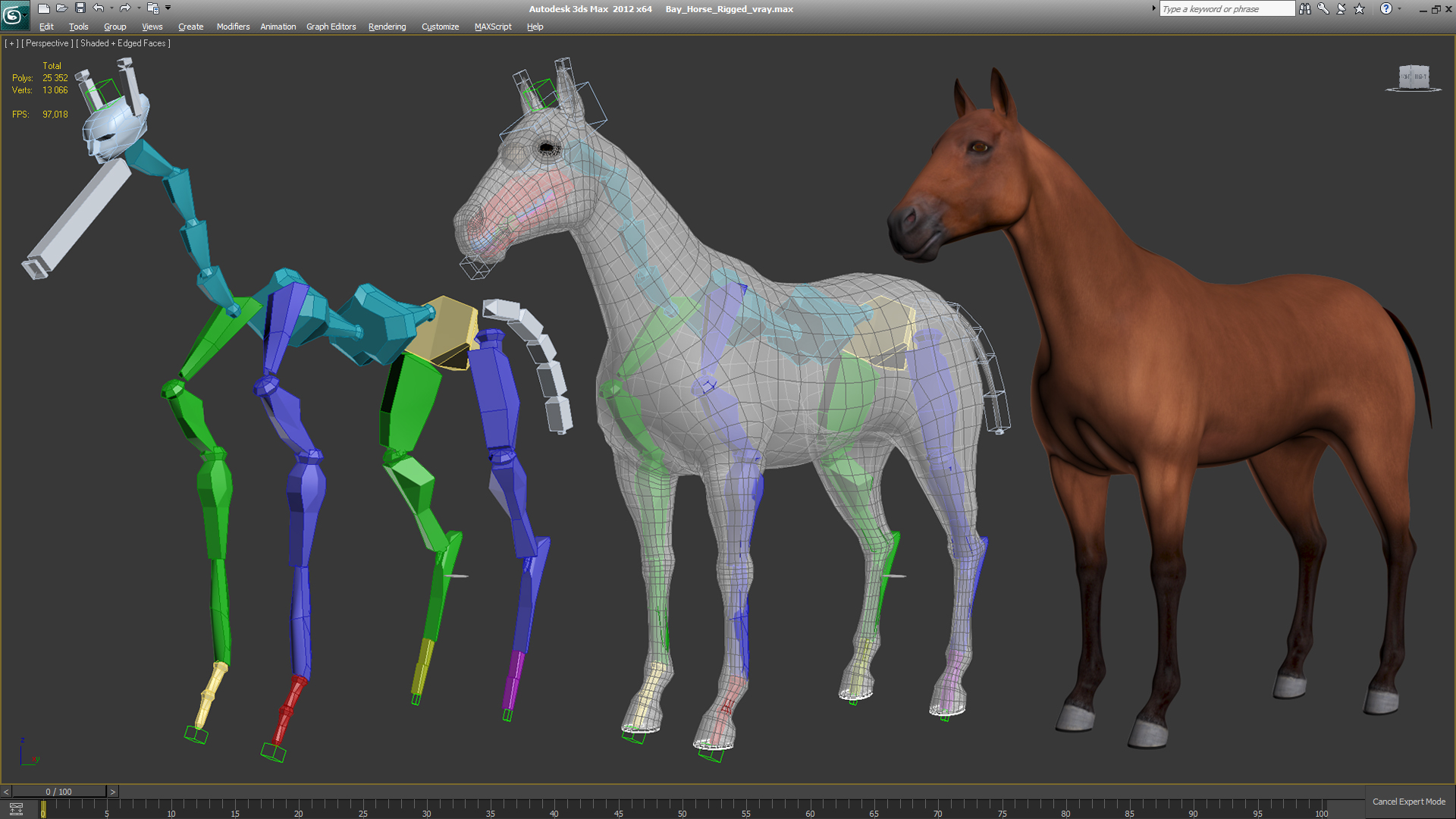
Task: Open the Modifiers menu
Action: point(234,27)
